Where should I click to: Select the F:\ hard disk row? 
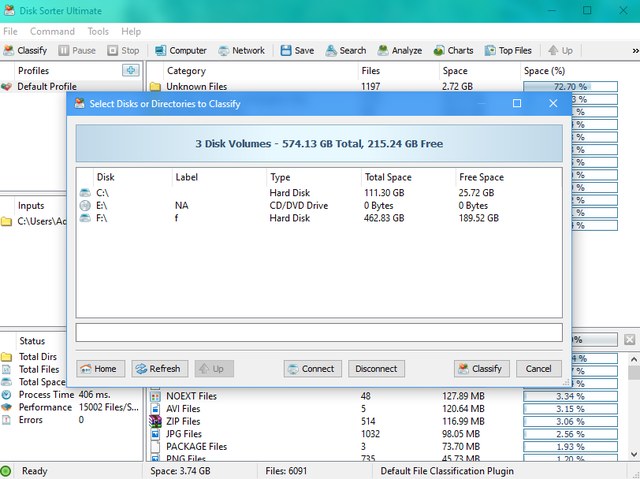pyautogui.click(x=104, y=216)
